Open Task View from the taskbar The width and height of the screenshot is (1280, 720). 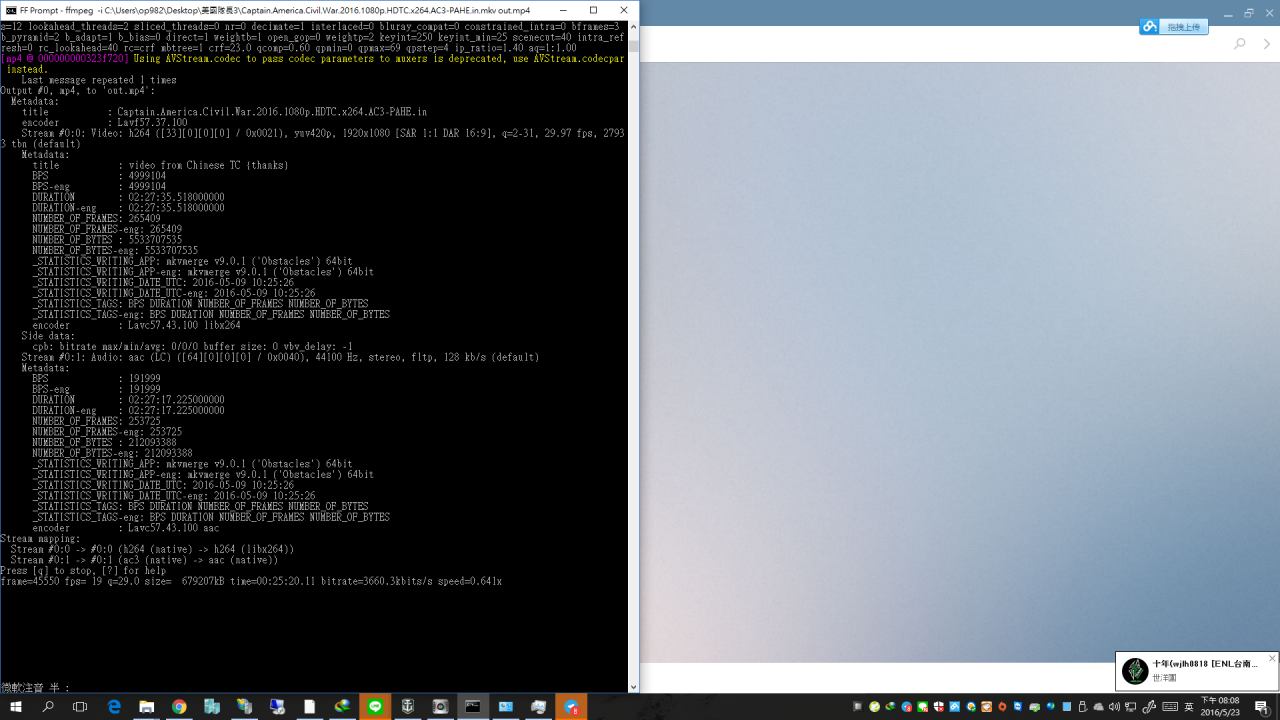(81, 706)
